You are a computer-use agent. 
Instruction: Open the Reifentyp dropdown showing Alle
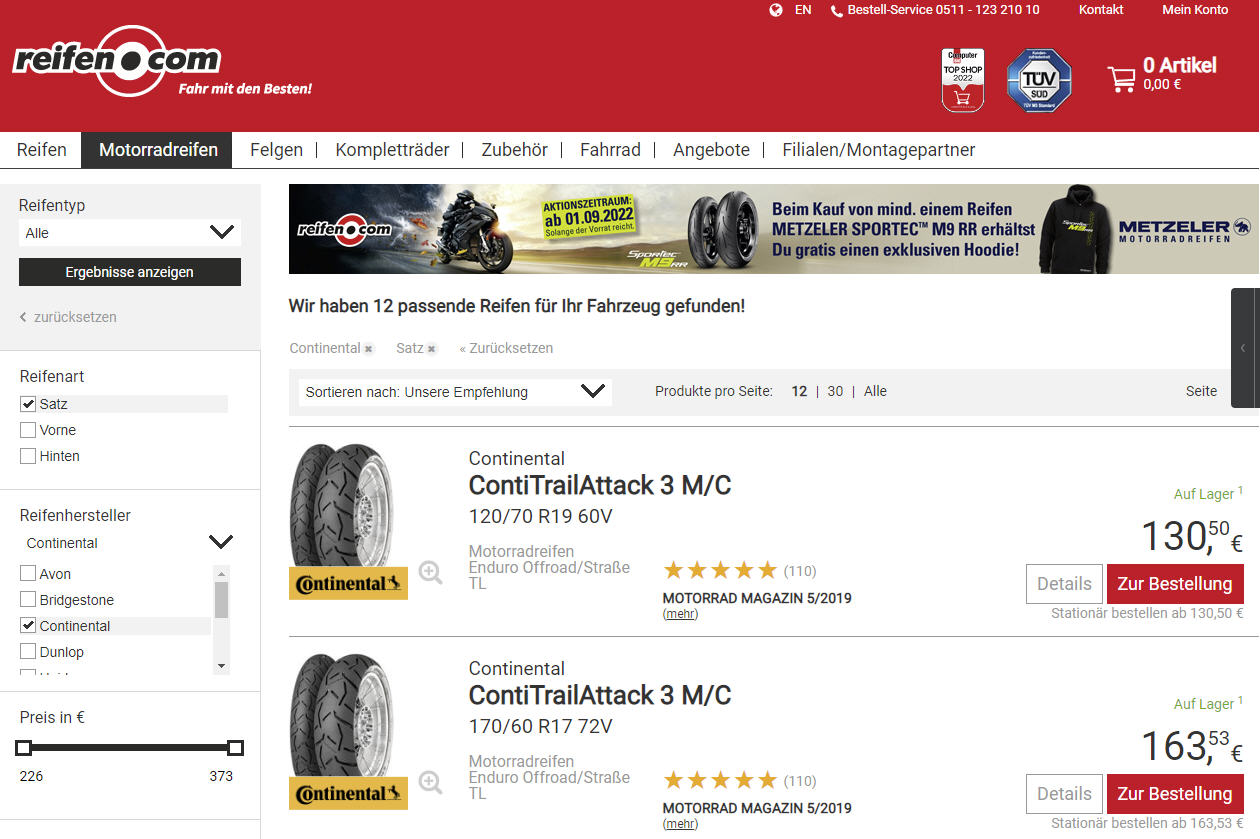coord(130,233)
